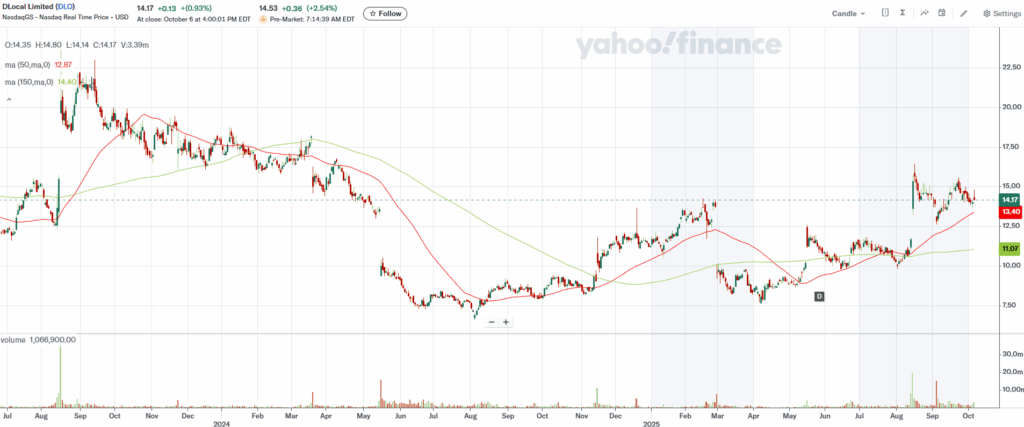Click the D dividend event marker

818,296
